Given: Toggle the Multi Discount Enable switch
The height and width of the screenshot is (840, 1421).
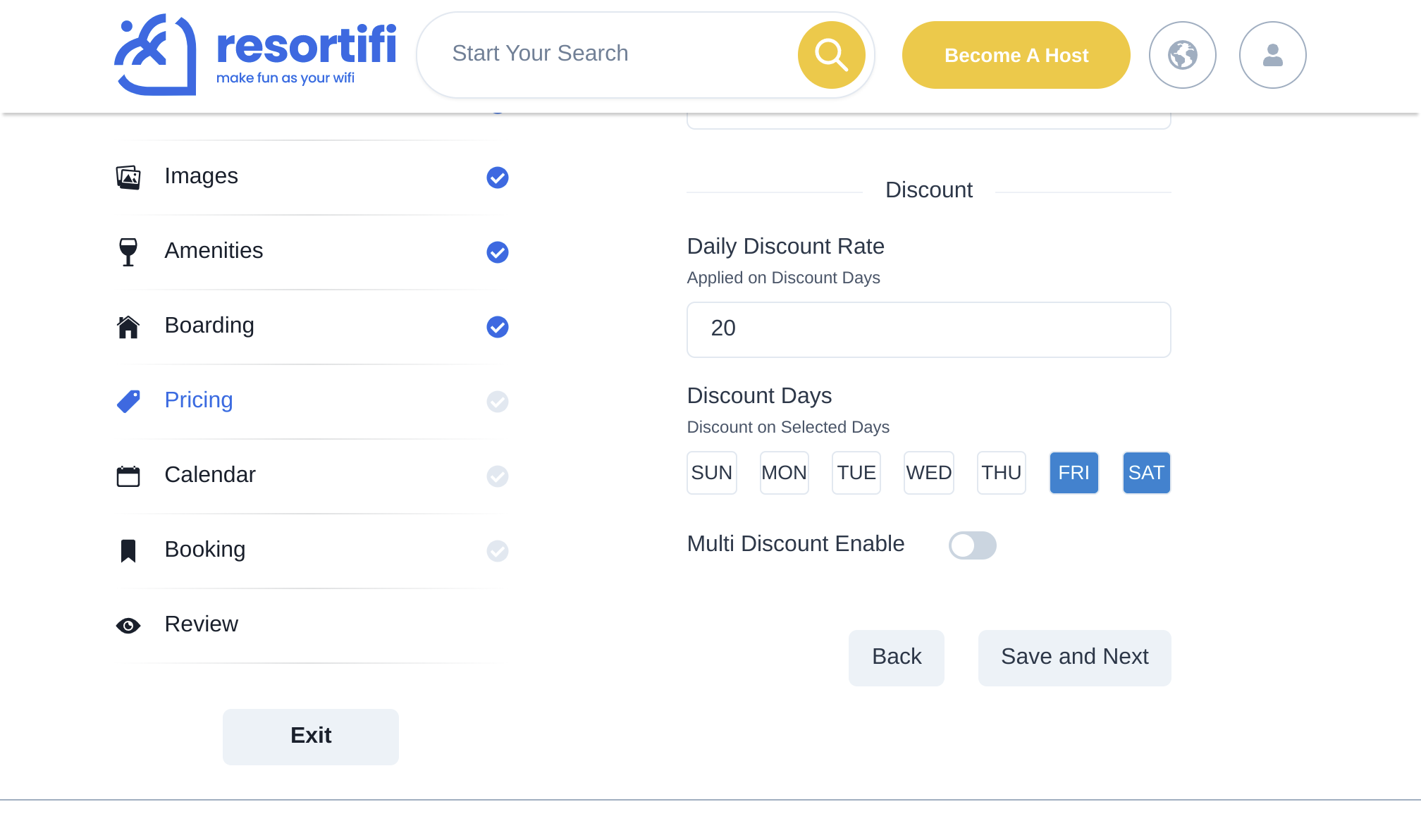Looking at the screenshot, I should coord(972,545).
